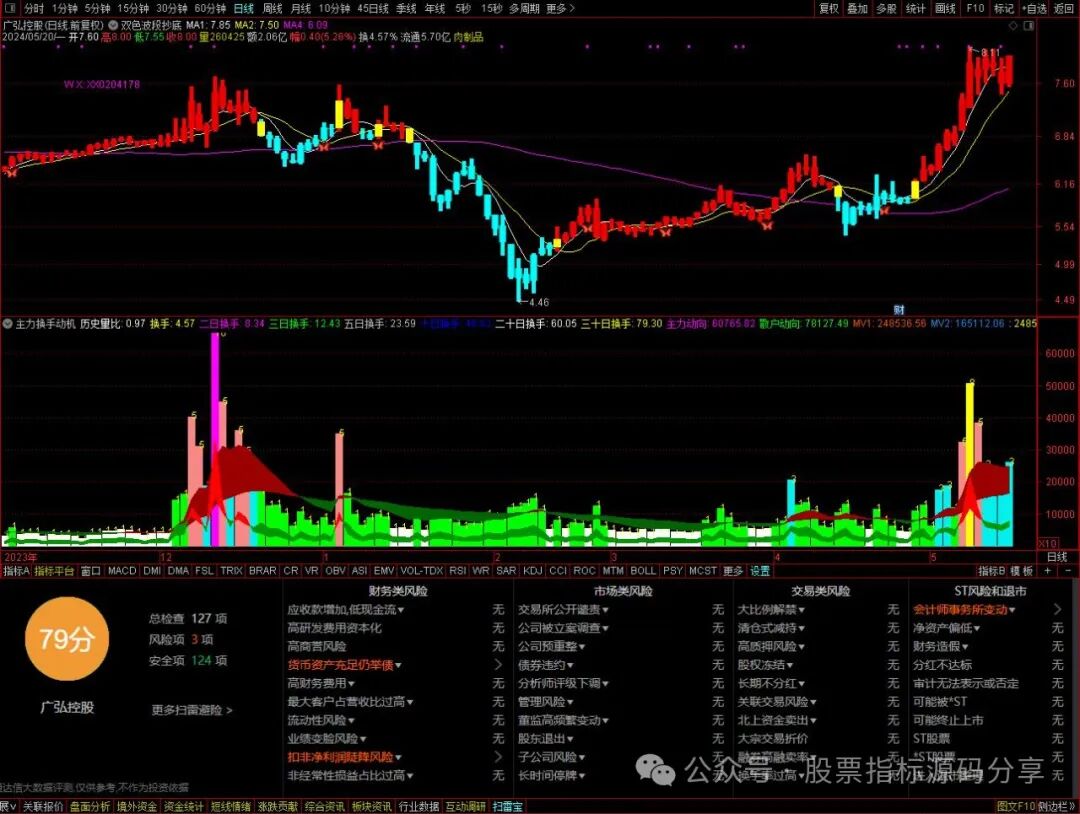
Task: Click the round icon before 主力换手动机
Action: coord(8,323)
